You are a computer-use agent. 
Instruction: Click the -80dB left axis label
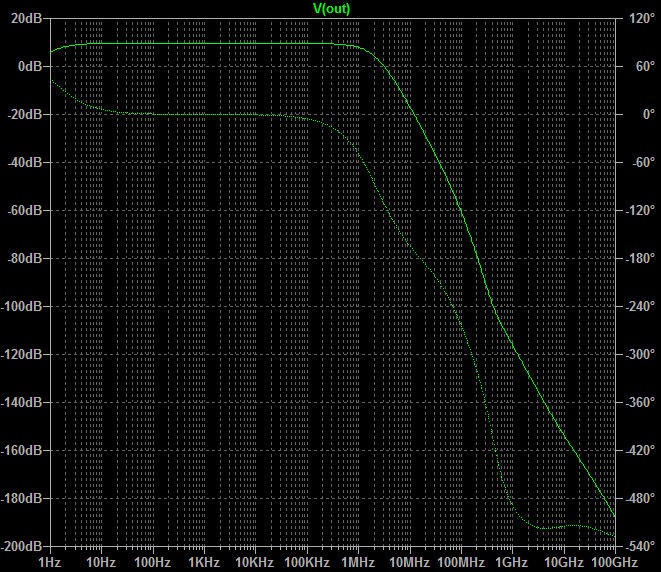click(25, 258)
